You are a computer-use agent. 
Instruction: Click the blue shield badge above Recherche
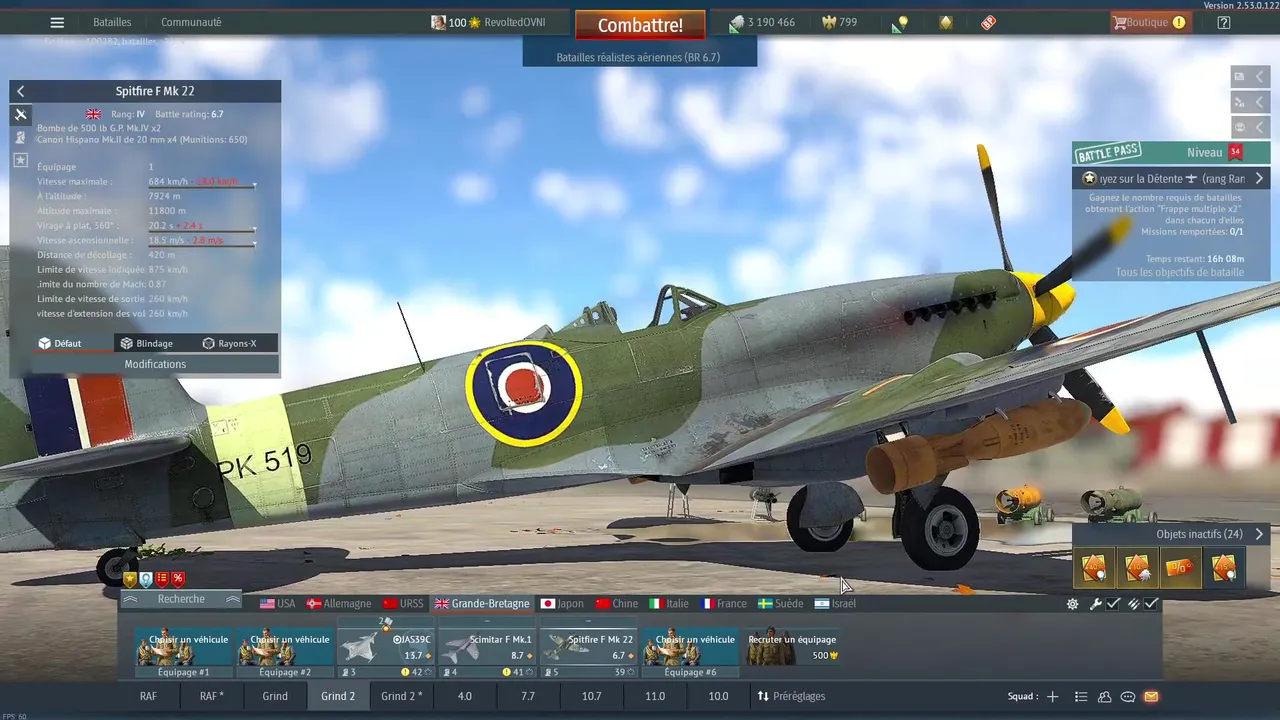[146, 579]
